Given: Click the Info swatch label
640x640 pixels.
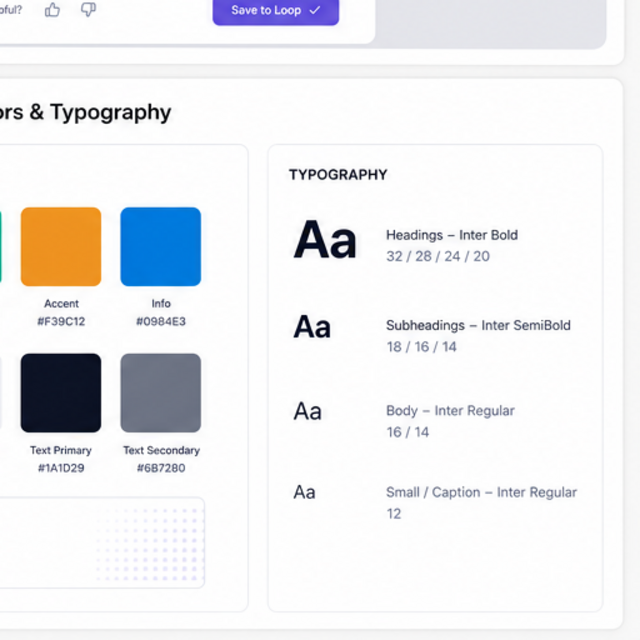Looking at the screenshot, I should [x=161, y=304].
